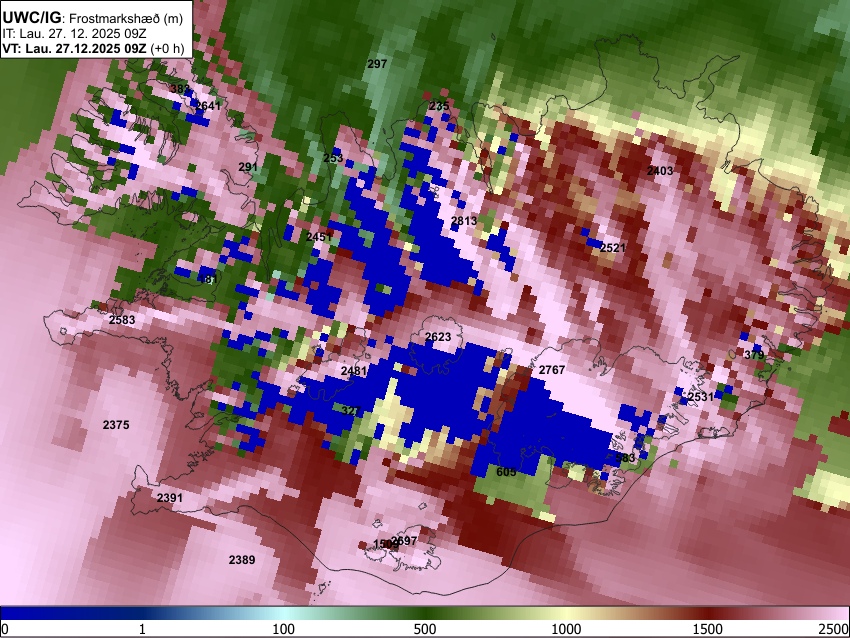Click the "1500" color scale label

708,629
